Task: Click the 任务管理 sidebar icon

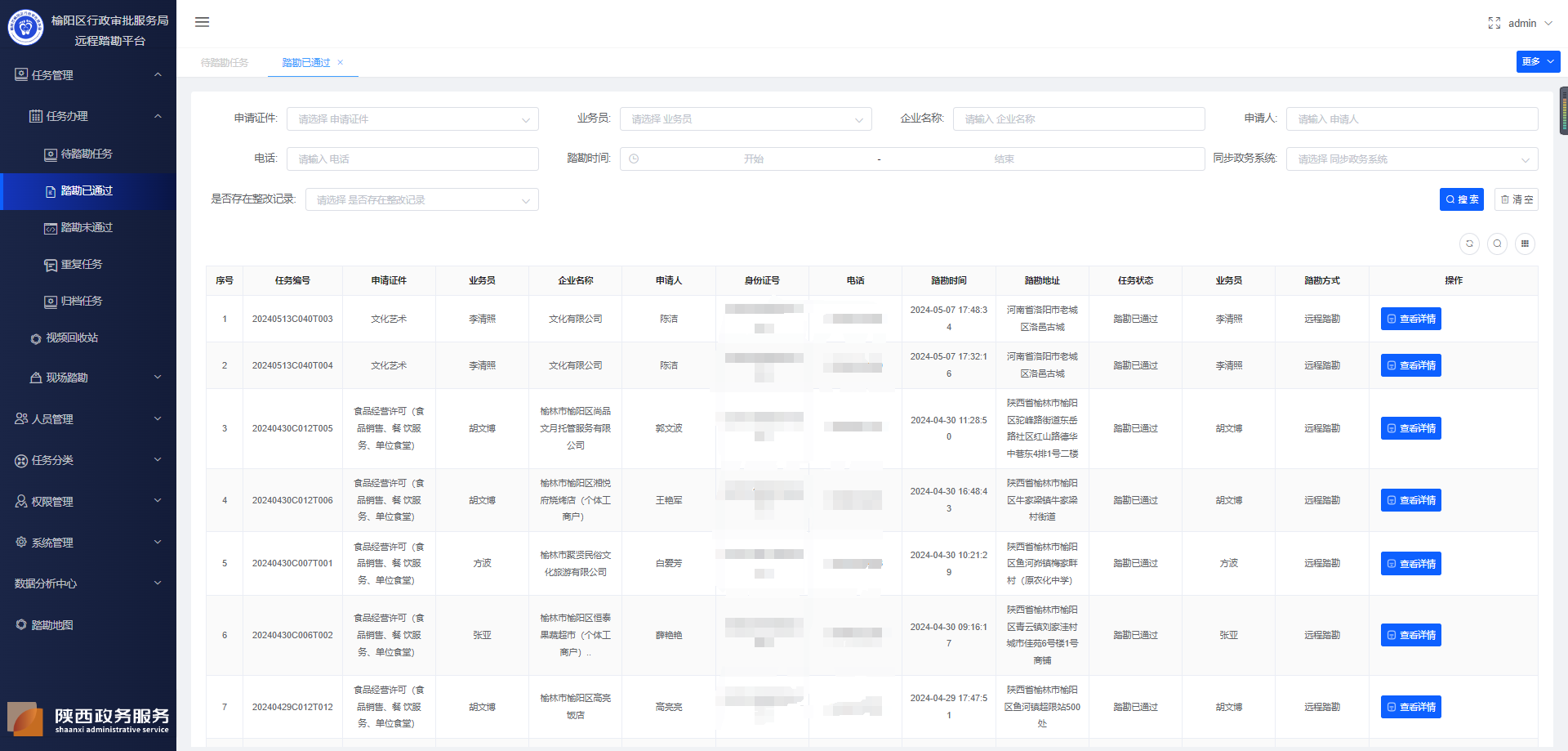Action: pos(21,74)
